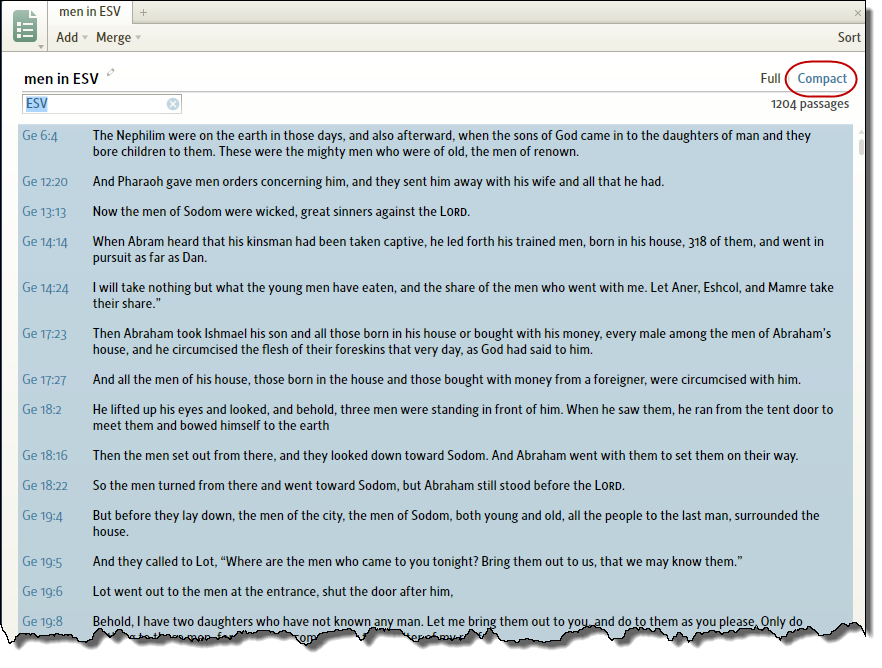Click the '1204 passages' count text

(x=809, y=104)
